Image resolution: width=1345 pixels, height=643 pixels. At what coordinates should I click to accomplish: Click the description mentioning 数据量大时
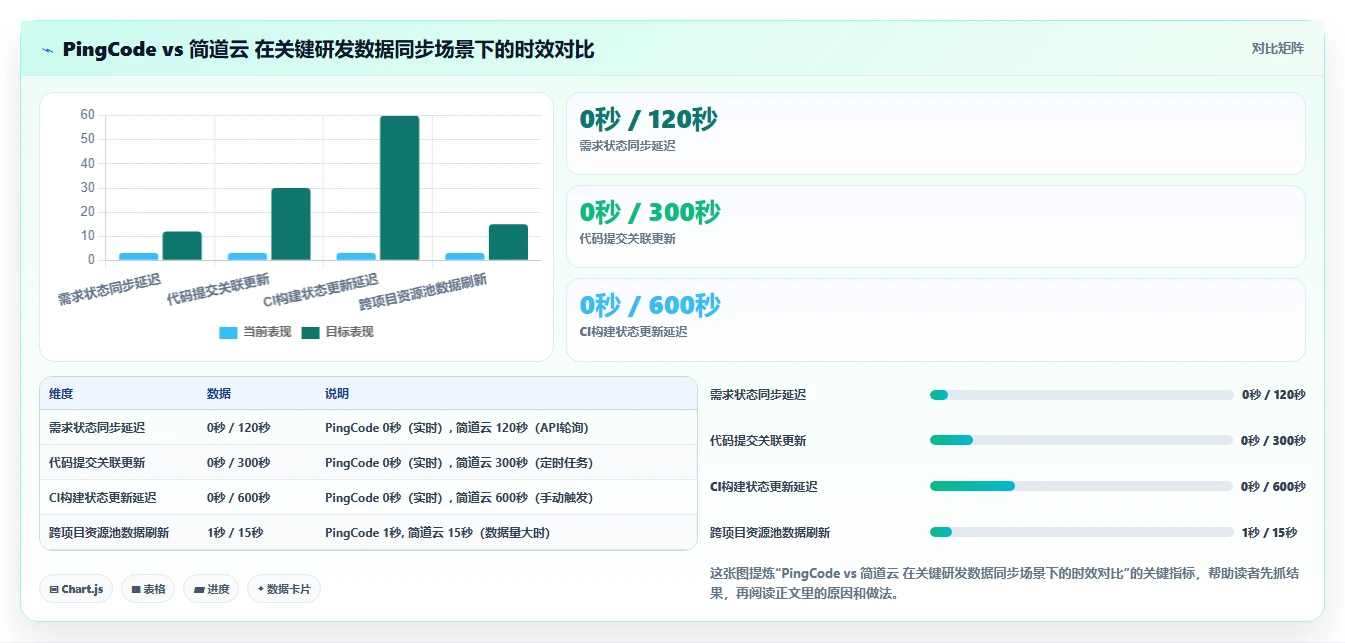tap(438, 532)
